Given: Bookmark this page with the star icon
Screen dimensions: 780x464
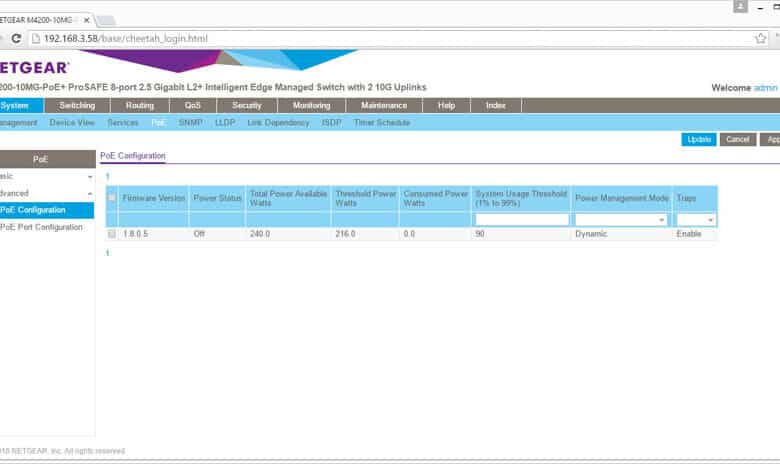Looking at the screenshot, I should pyautogui.click(x=760, y=38).
